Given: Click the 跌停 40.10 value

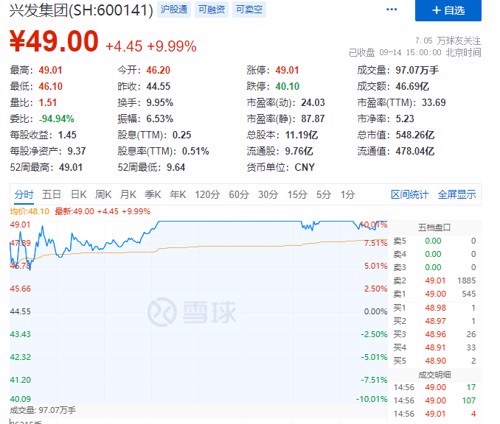Looking at the screenshot, I should [287, 87].
